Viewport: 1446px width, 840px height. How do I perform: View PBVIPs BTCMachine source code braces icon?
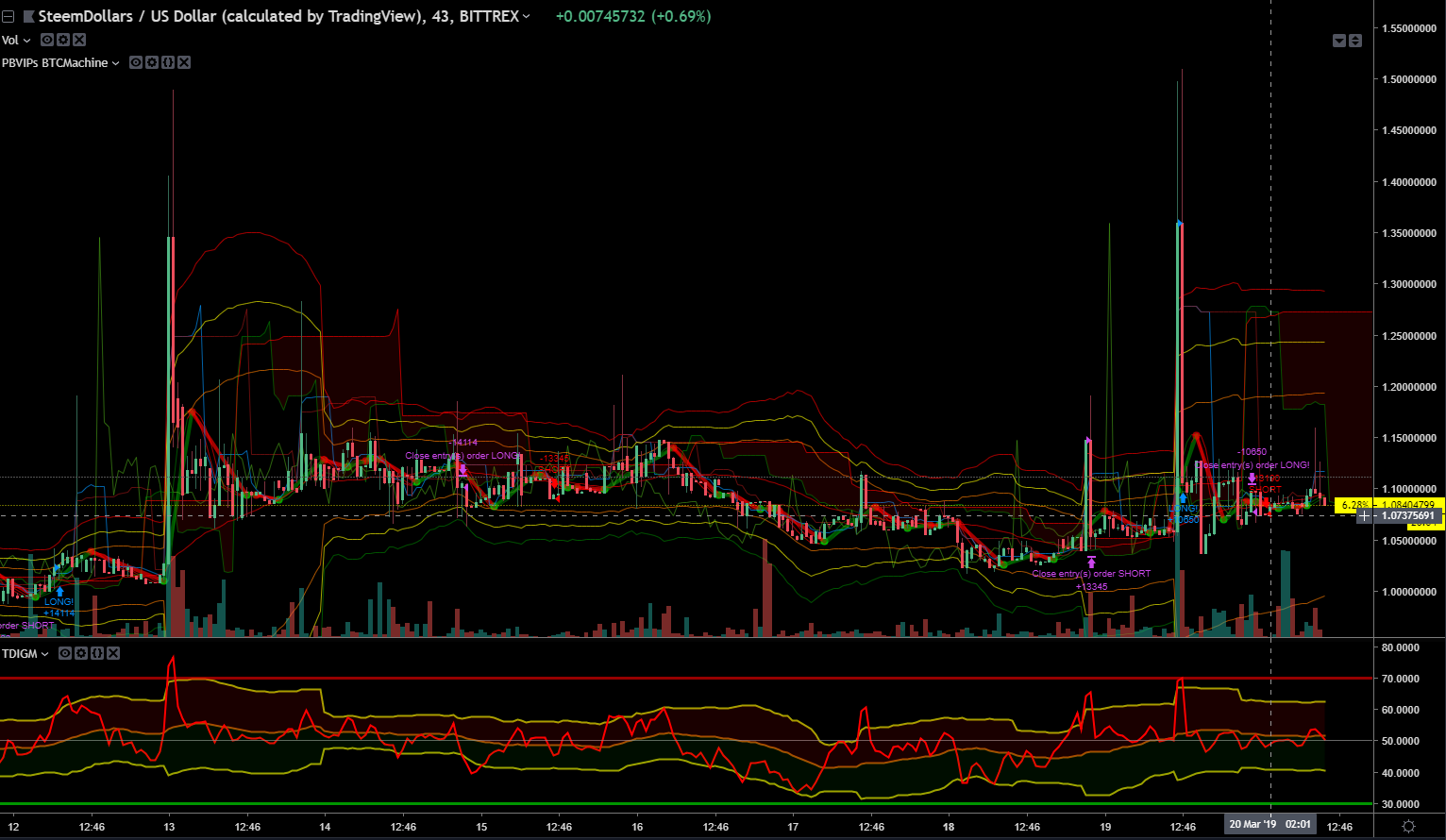click(168, 62)
